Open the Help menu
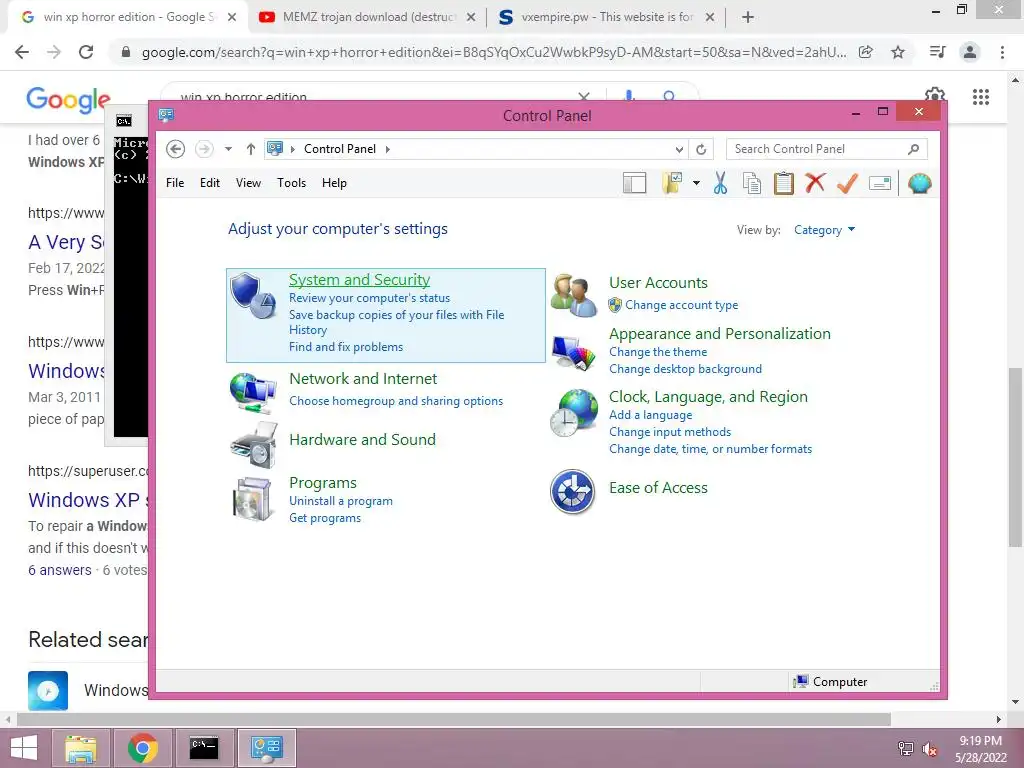 [x=334, y=183]
